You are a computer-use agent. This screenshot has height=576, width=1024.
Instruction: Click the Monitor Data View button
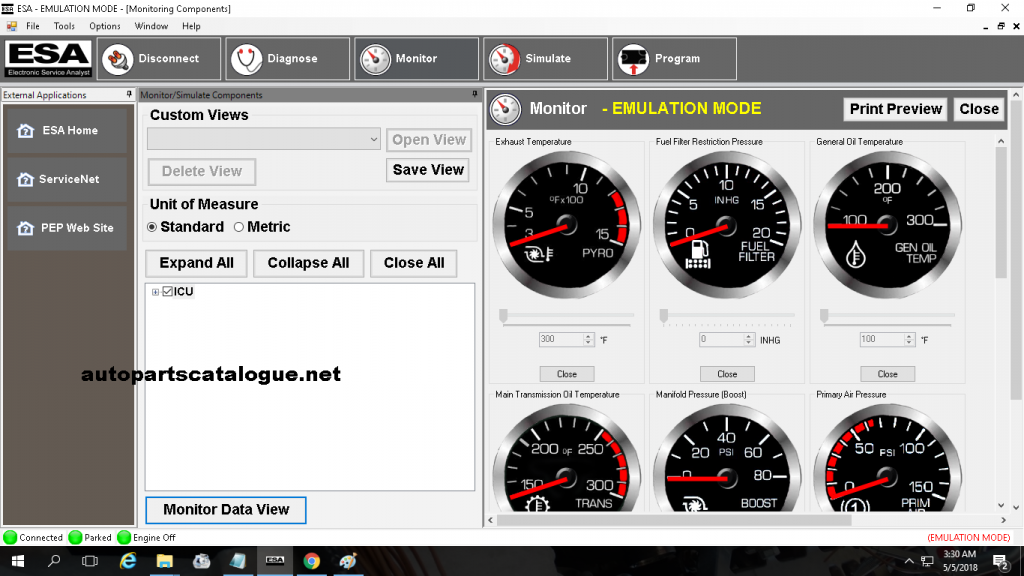[225, 510]
